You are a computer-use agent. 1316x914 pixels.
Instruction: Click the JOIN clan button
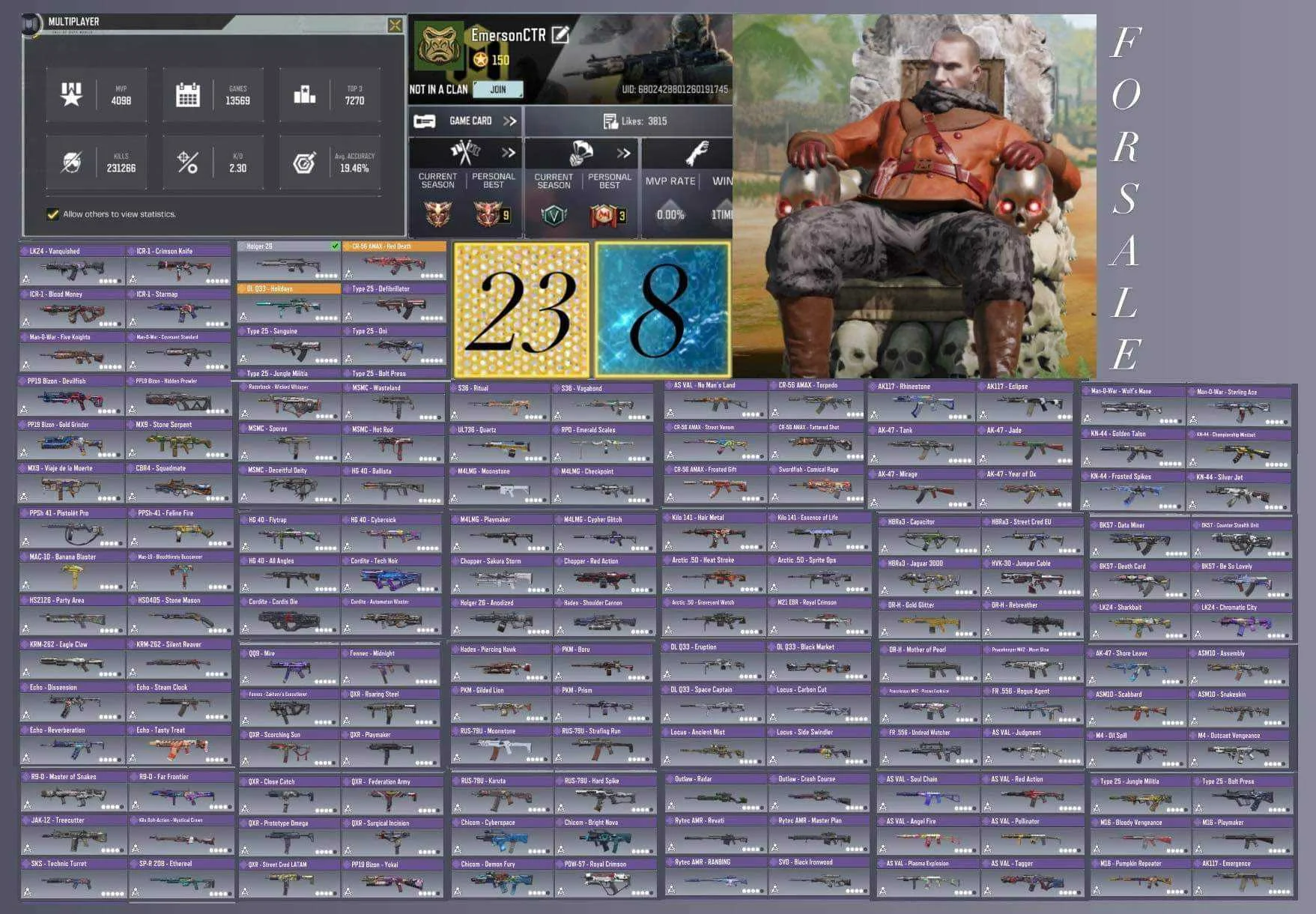pos(497,89)
